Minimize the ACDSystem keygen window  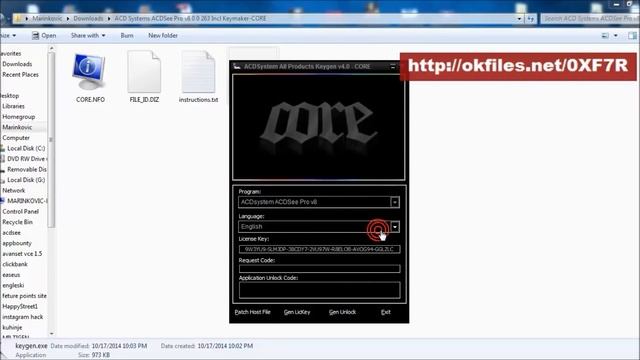coord(393,67)
